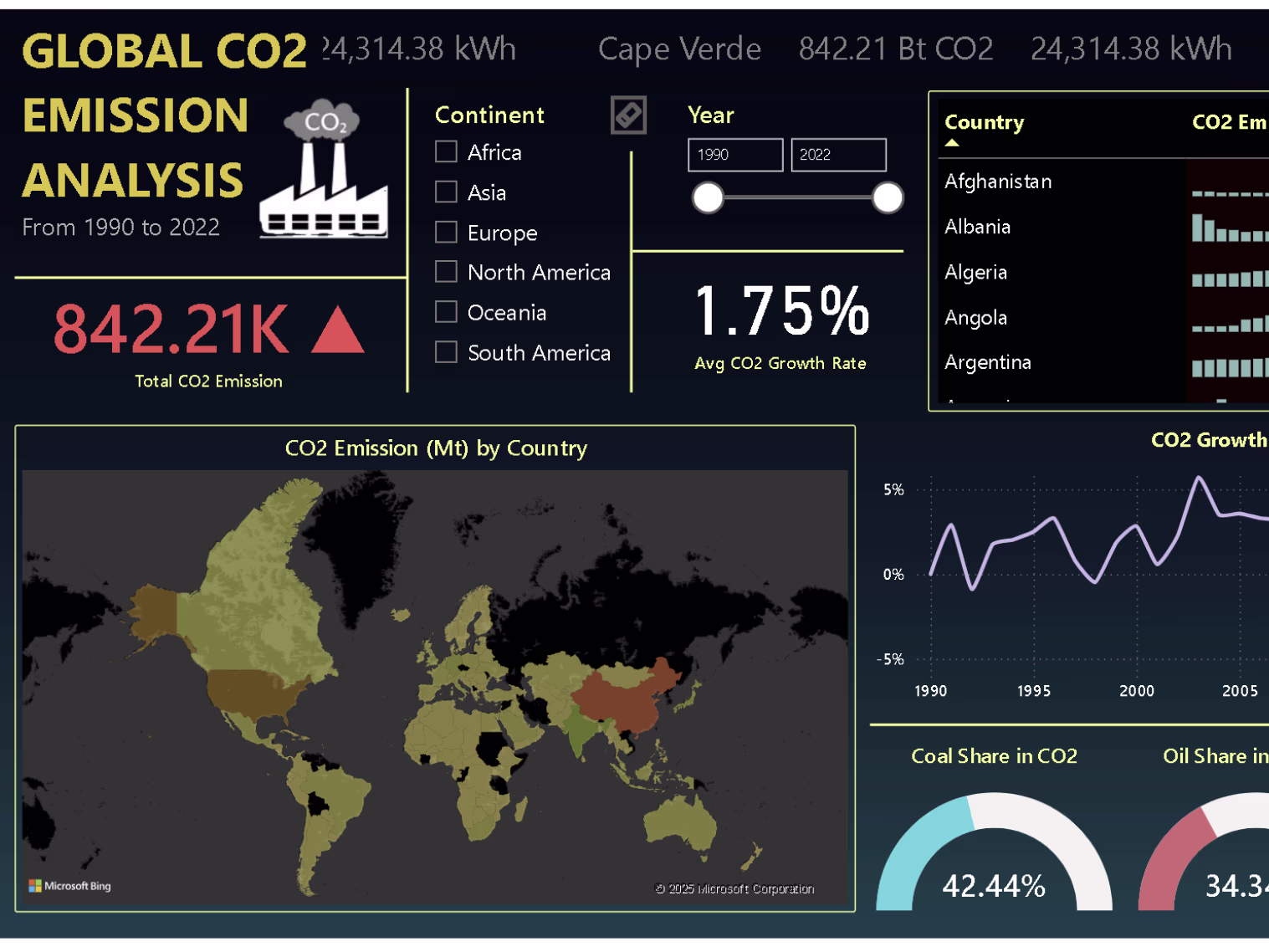1269x952 pixels.
Task: Clear continent selections with the eraser icon
Action: tap(628, 115)
